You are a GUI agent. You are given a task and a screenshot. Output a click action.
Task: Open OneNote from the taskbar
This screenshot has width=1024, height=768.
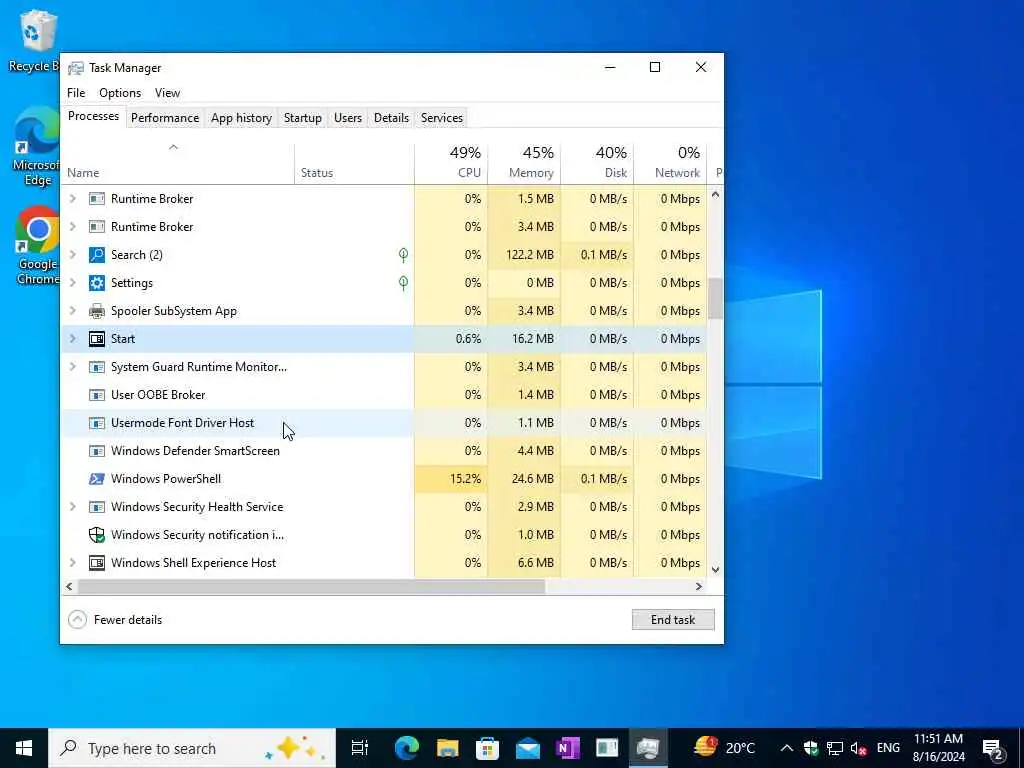pos(568,748)
